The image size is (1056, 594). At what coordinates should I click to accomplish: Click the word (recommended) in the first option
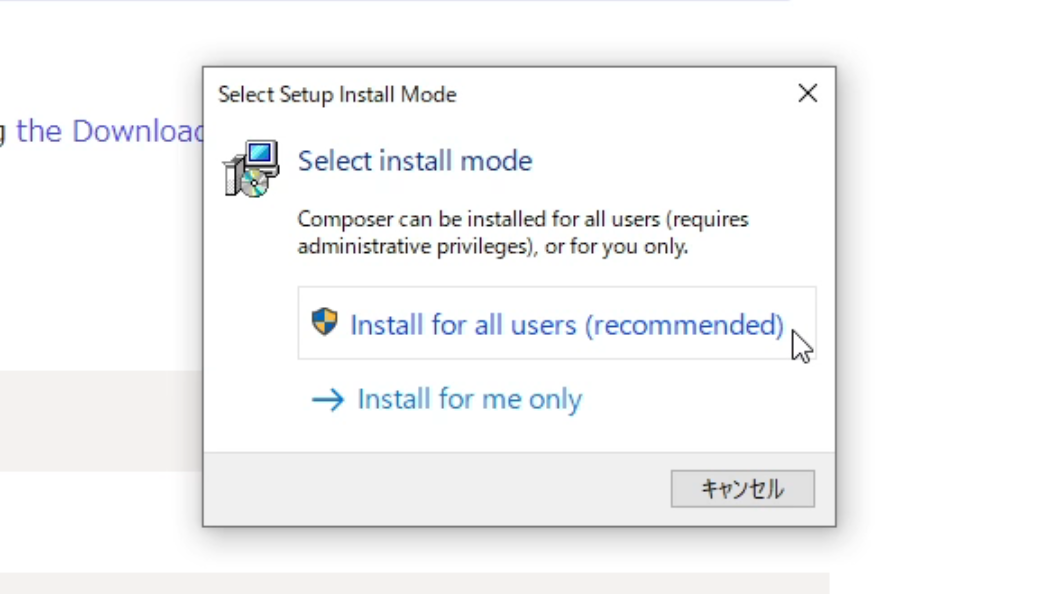click(x=684, y=325)
